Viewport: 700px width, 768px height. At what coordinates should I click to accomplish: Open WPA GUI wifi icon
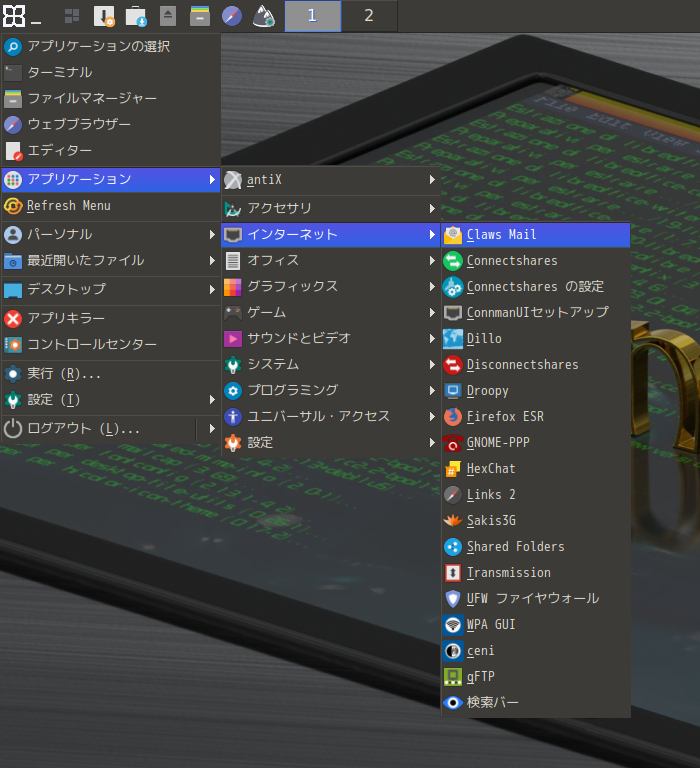pos(453,624)
